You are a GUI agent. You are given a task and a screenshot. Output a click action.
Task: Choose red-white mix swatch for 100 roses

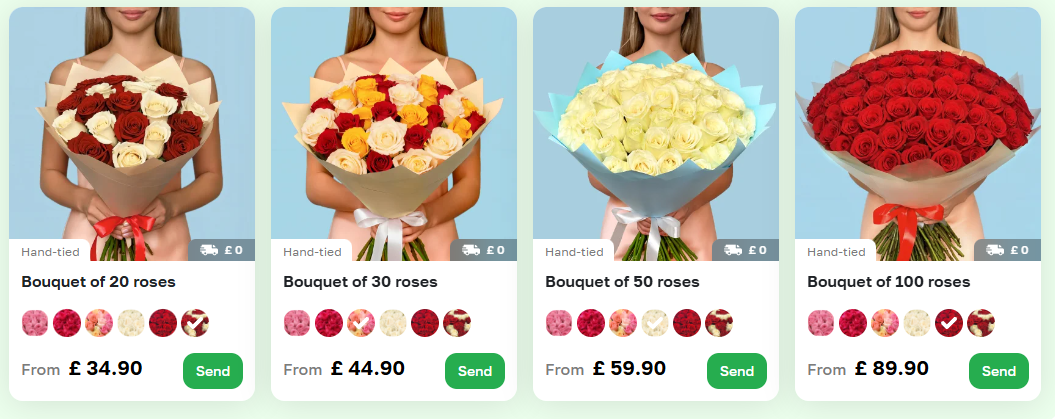tap(981, 323)
